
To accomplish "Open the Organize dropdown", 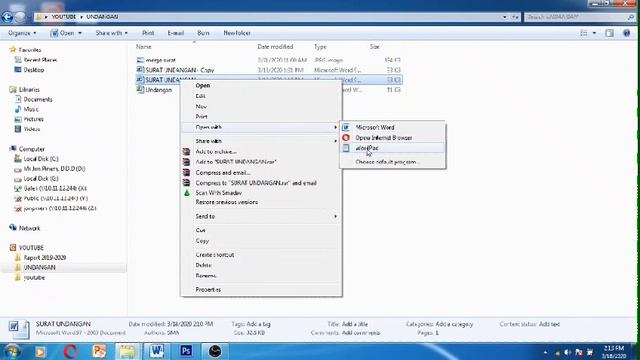I will [22, 33].
